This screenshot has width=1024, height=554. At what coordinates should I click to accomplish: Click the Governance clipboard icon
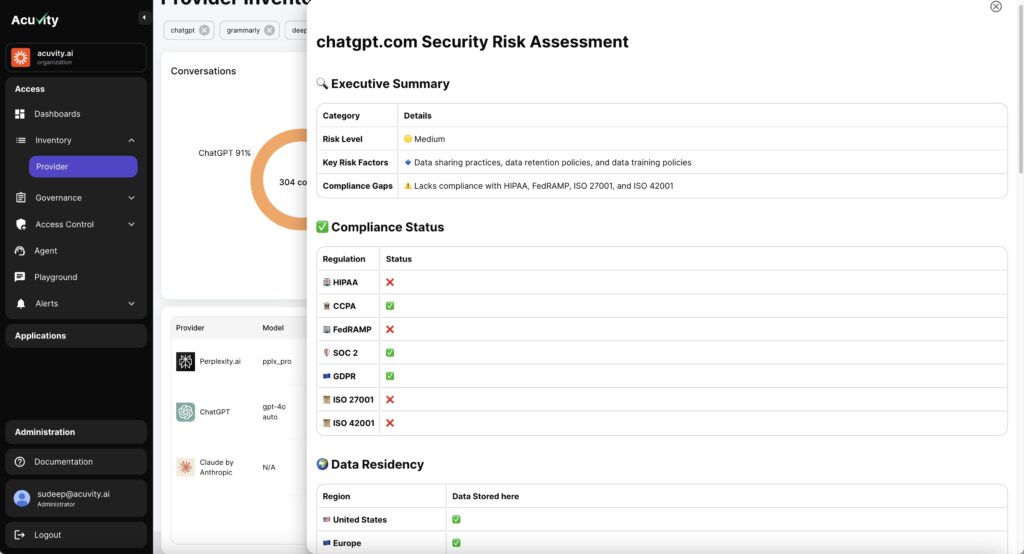pos(21,197)
